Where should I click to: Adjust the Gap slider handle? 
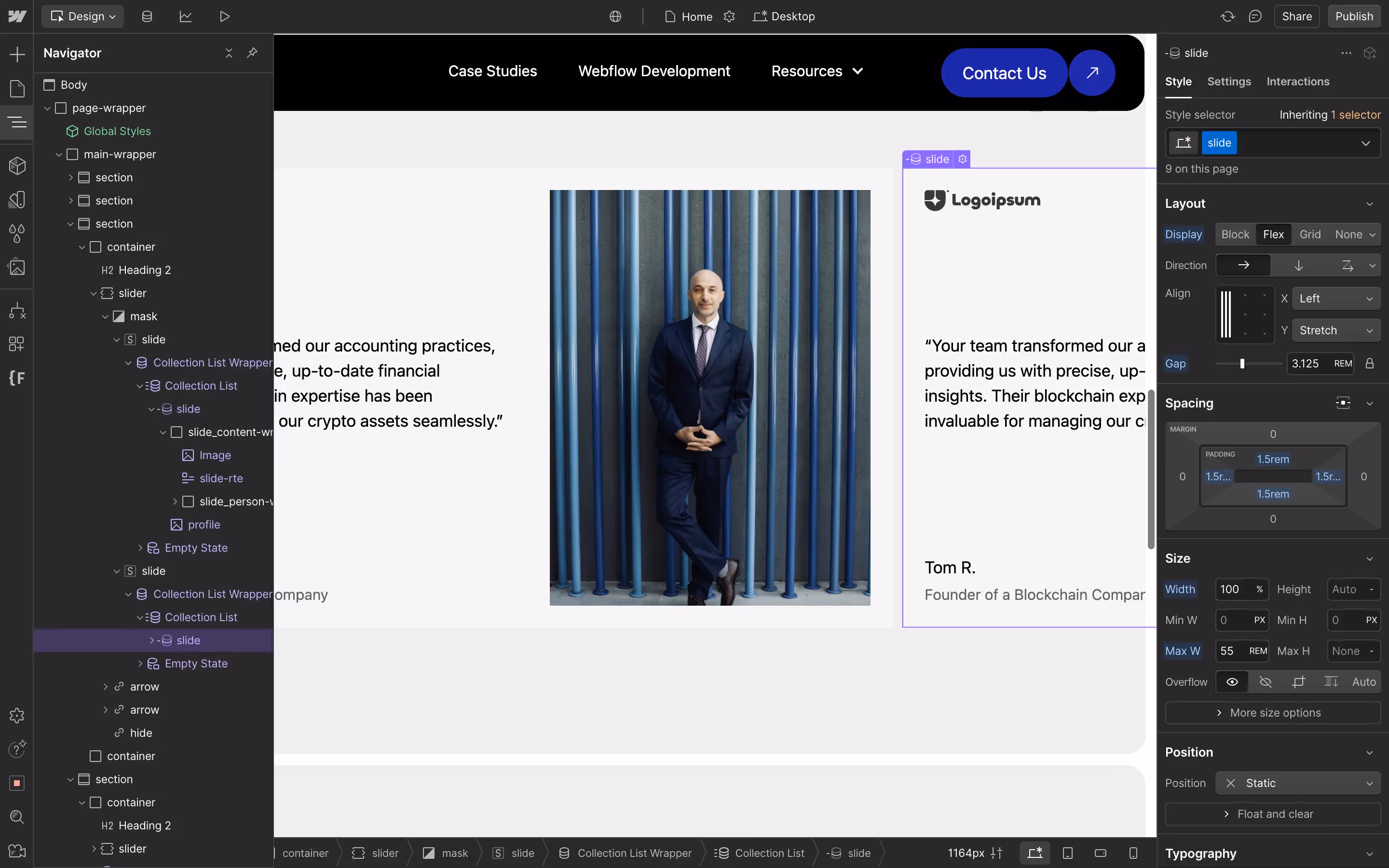pos(1242,364)
